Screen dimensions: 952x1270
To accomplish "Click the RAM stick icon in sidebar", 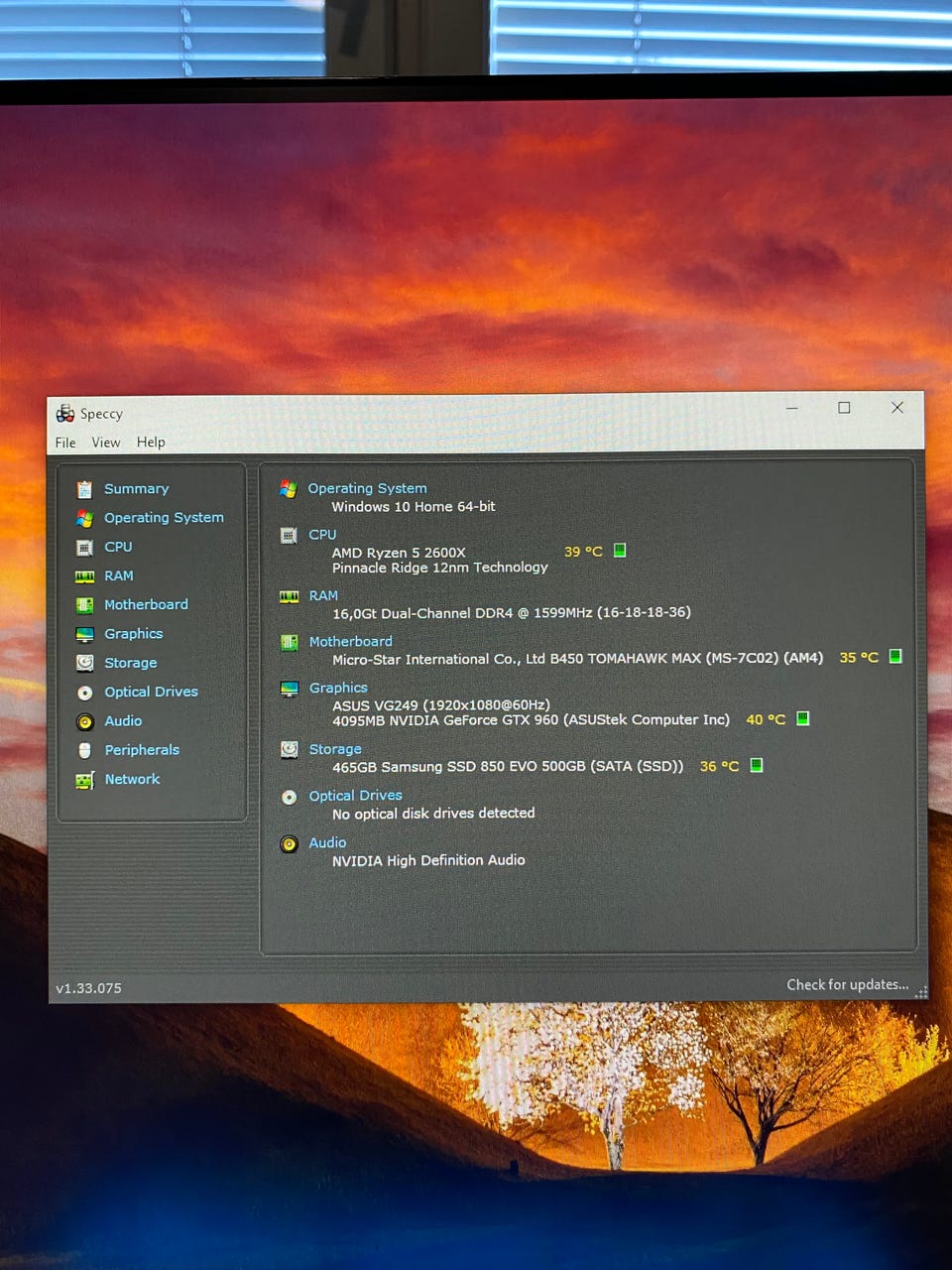I will [x=84, y=576].
